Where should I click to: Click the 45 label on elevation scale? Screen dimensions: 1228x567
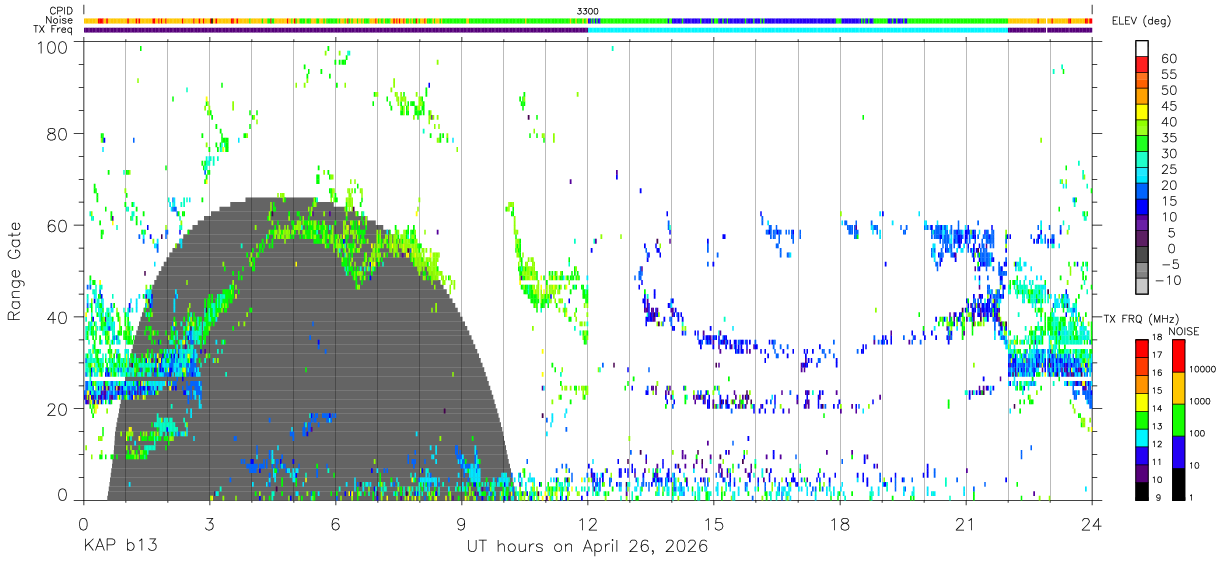(1169, 106)
